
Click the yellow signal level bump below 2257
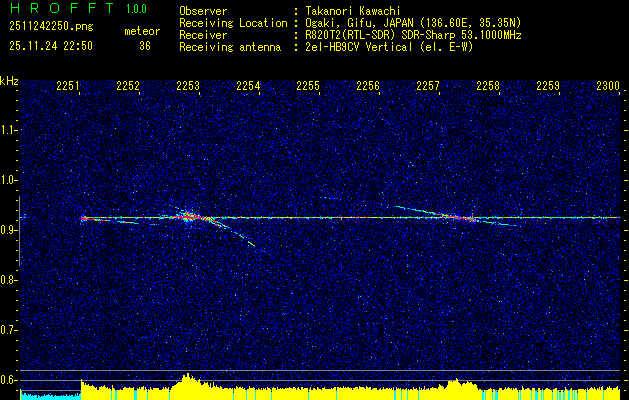tap(456, 387)
